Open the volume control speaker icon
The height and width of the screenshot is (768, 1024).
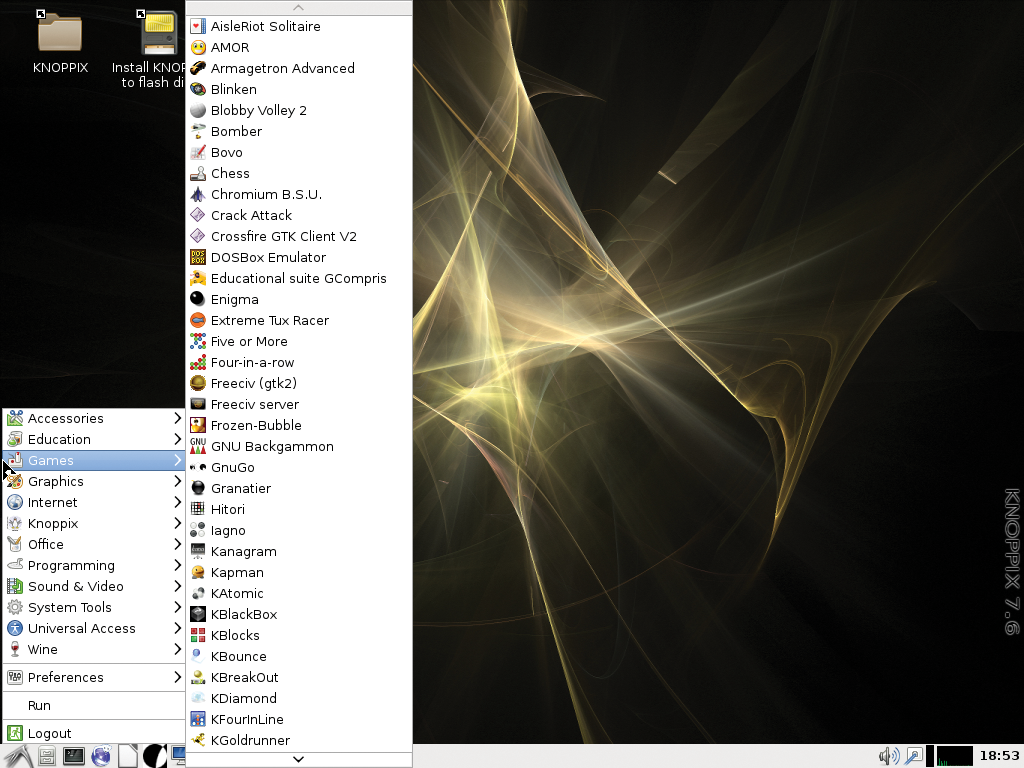pyautogui.click(x=889, y=756)
